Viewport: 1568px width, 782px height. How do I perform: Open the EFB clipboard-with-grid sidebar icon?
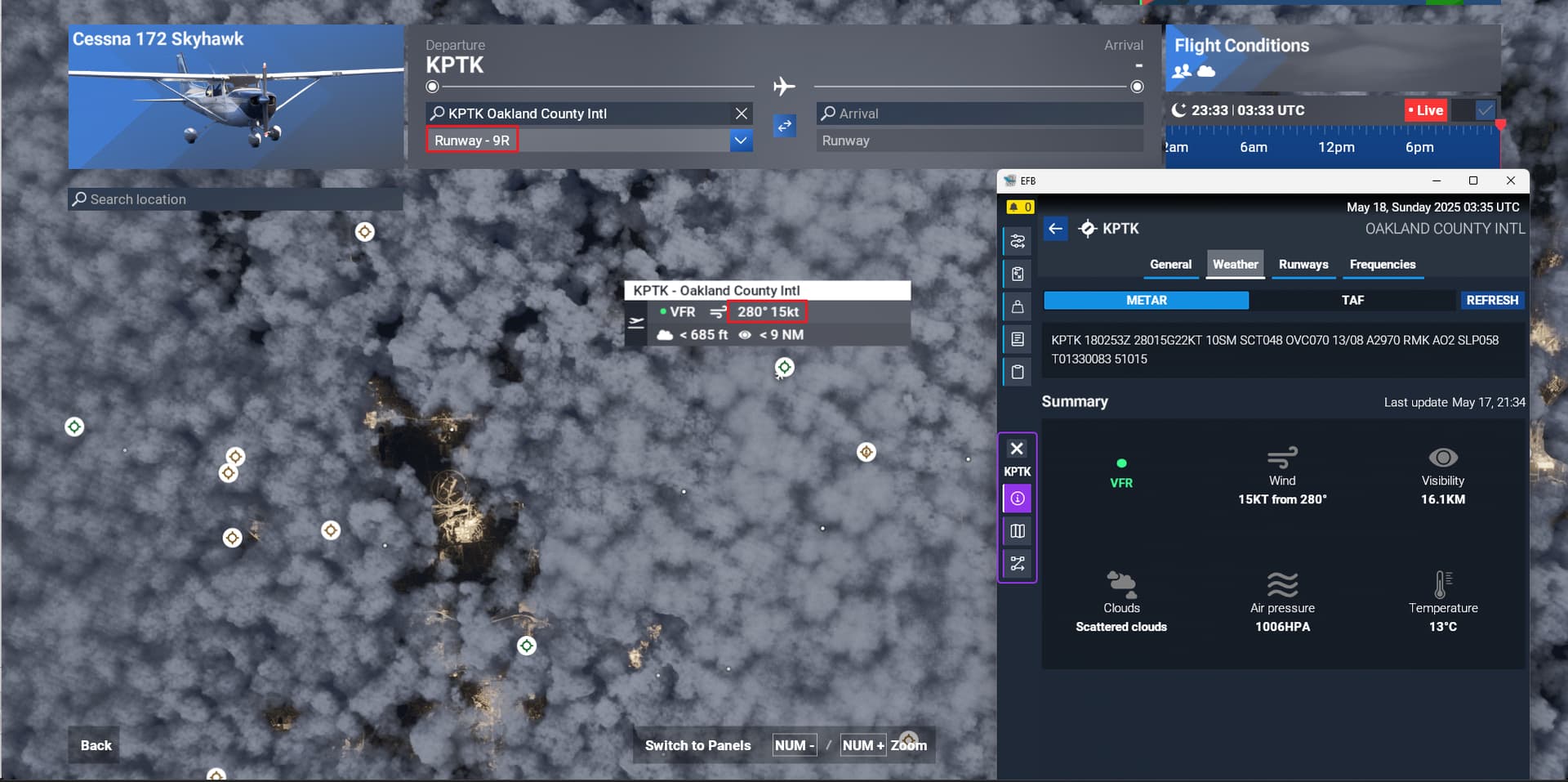1018,274
